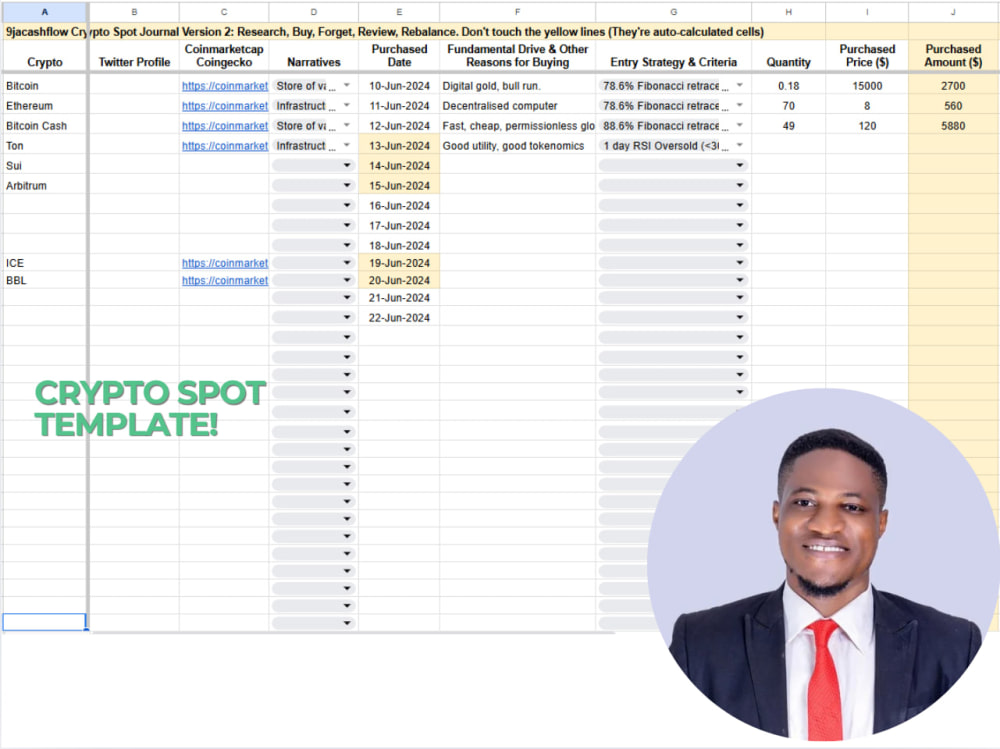
Task: Open Entry Strategy dropdown in Ethereum row
Action: pyautogui.click(x=740, y=105)
